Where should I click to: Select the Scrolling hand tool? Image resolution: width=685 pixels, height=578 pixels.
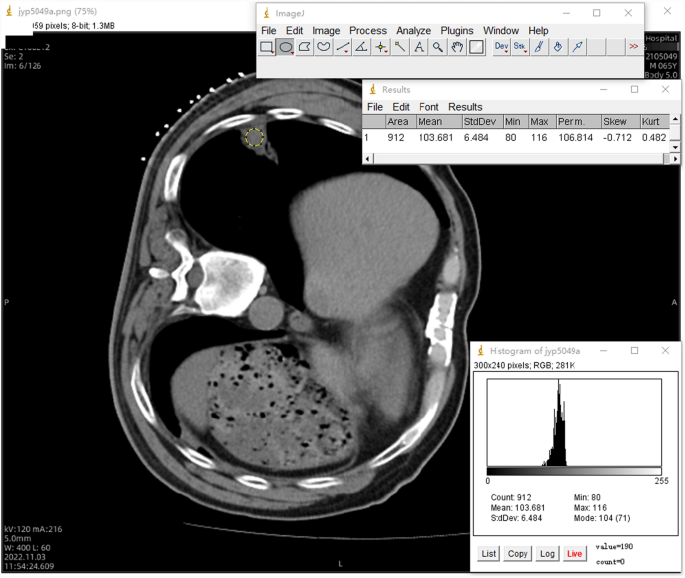[457, 47]
